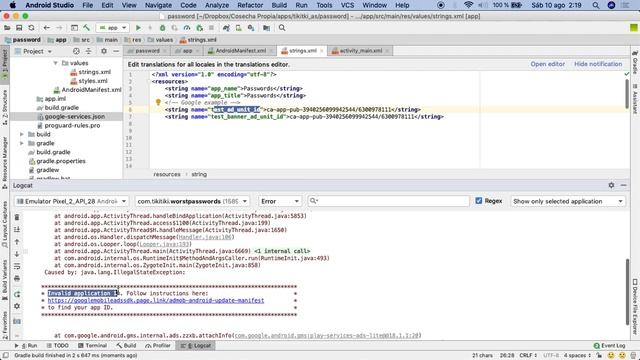Image resolution: width=640 pixels, height=360 pixels.
Task: Hide the Project panel with minus icon
Action: [x=116, y=51]
